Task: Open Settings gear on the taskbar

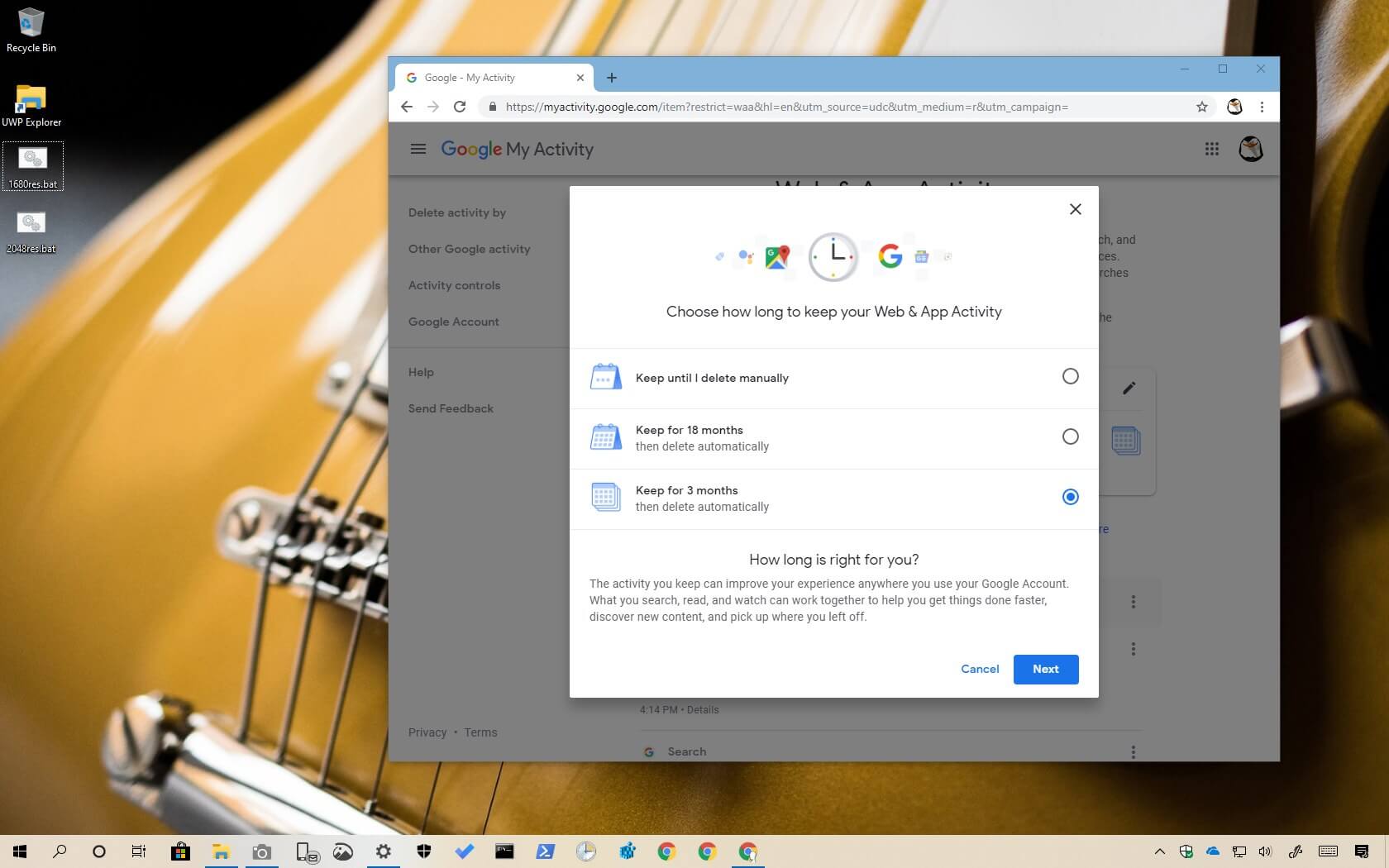Action: point(383,851)
